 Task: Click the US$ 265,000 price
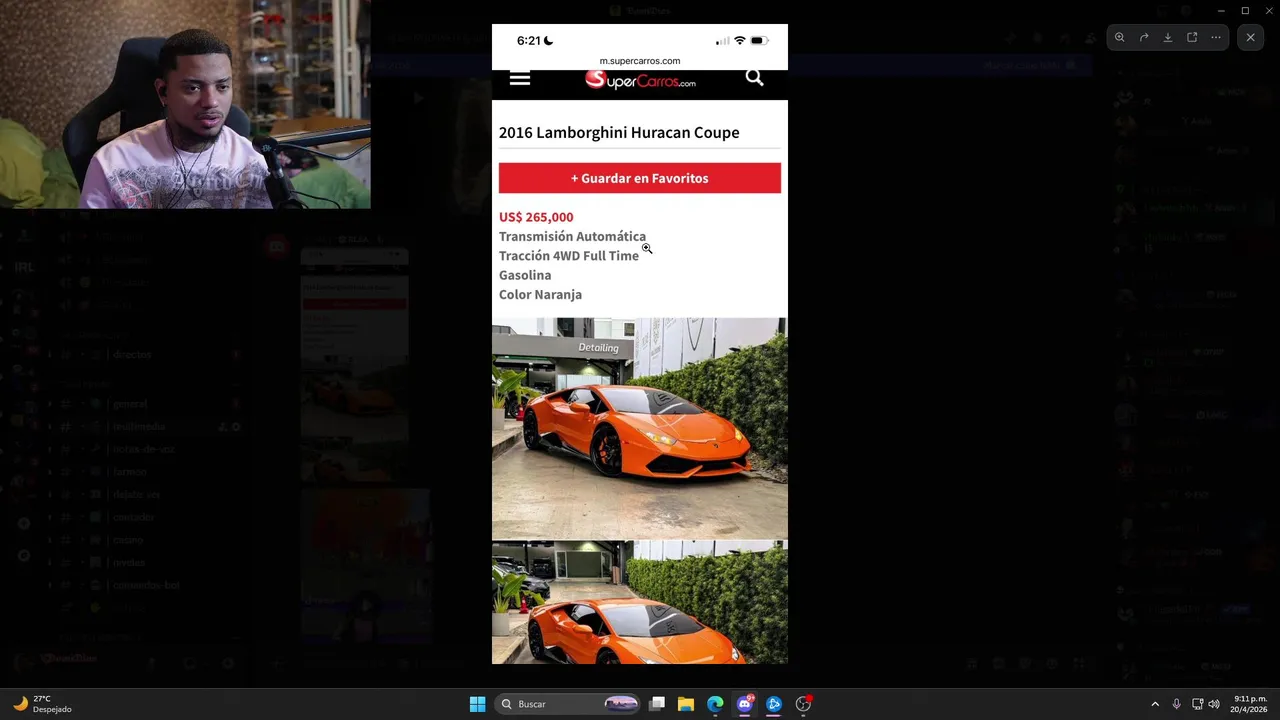536,217
